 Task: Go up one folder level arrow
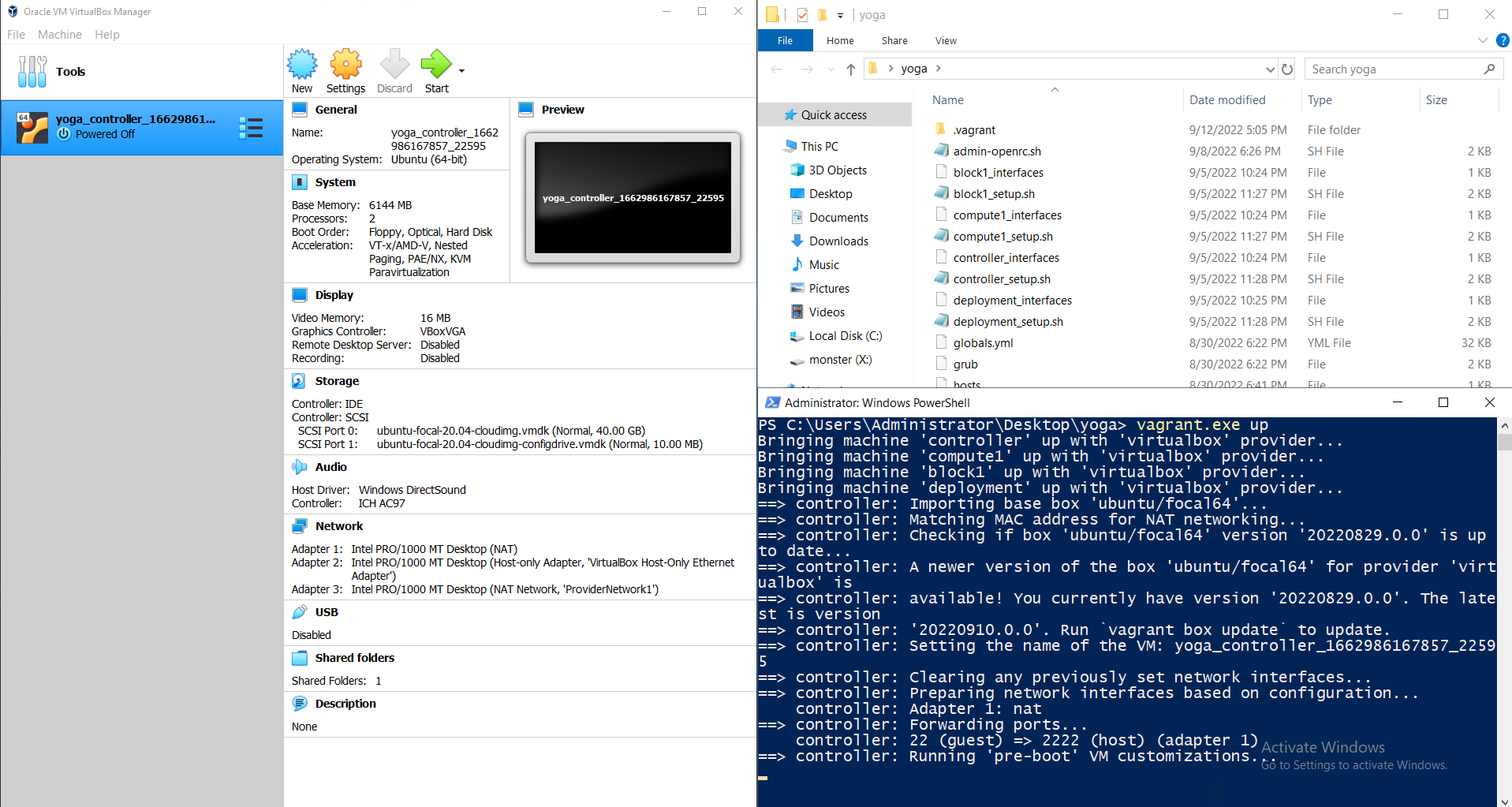(x=851, y=69)
